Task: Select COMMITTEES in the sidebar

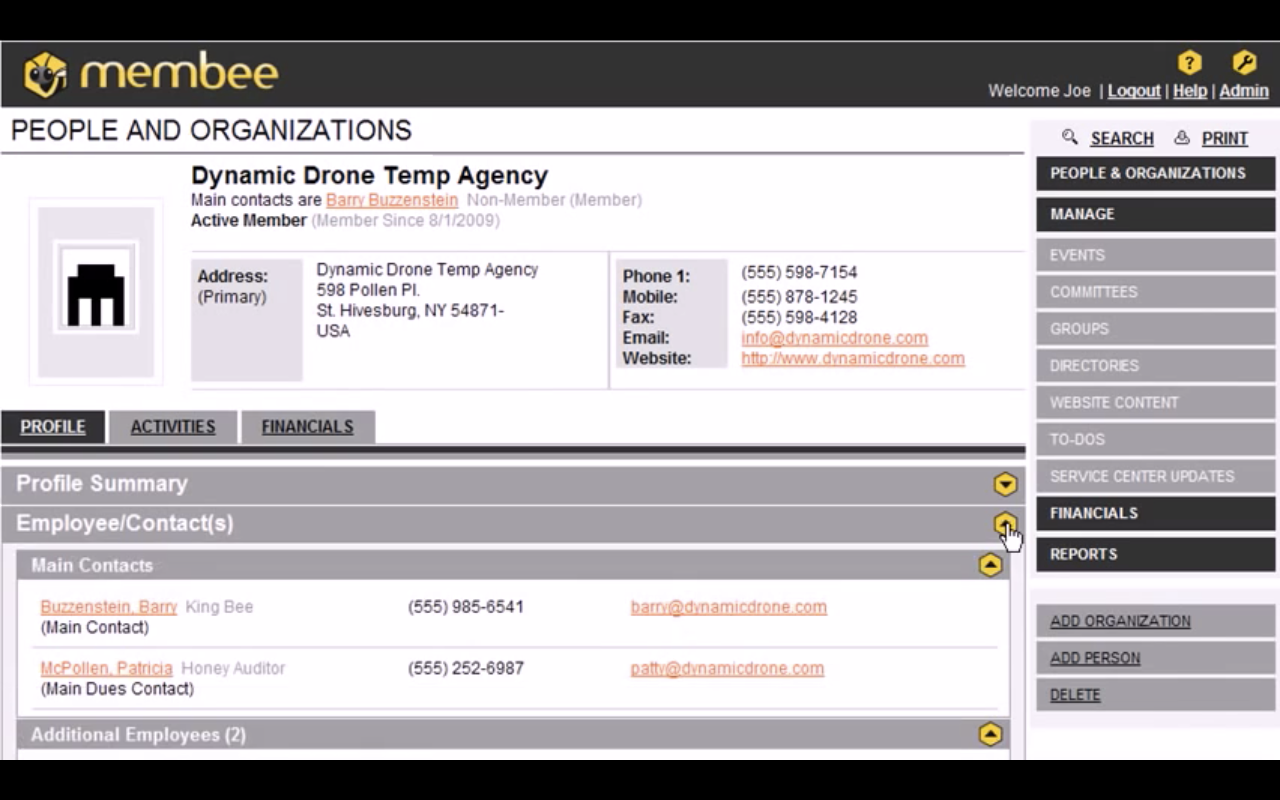Action: pyautogui.click(x=1156, y=292)
